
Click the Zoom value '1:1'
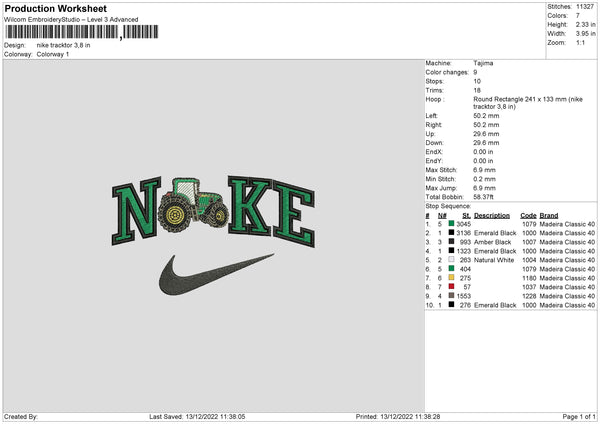[580, 42]
